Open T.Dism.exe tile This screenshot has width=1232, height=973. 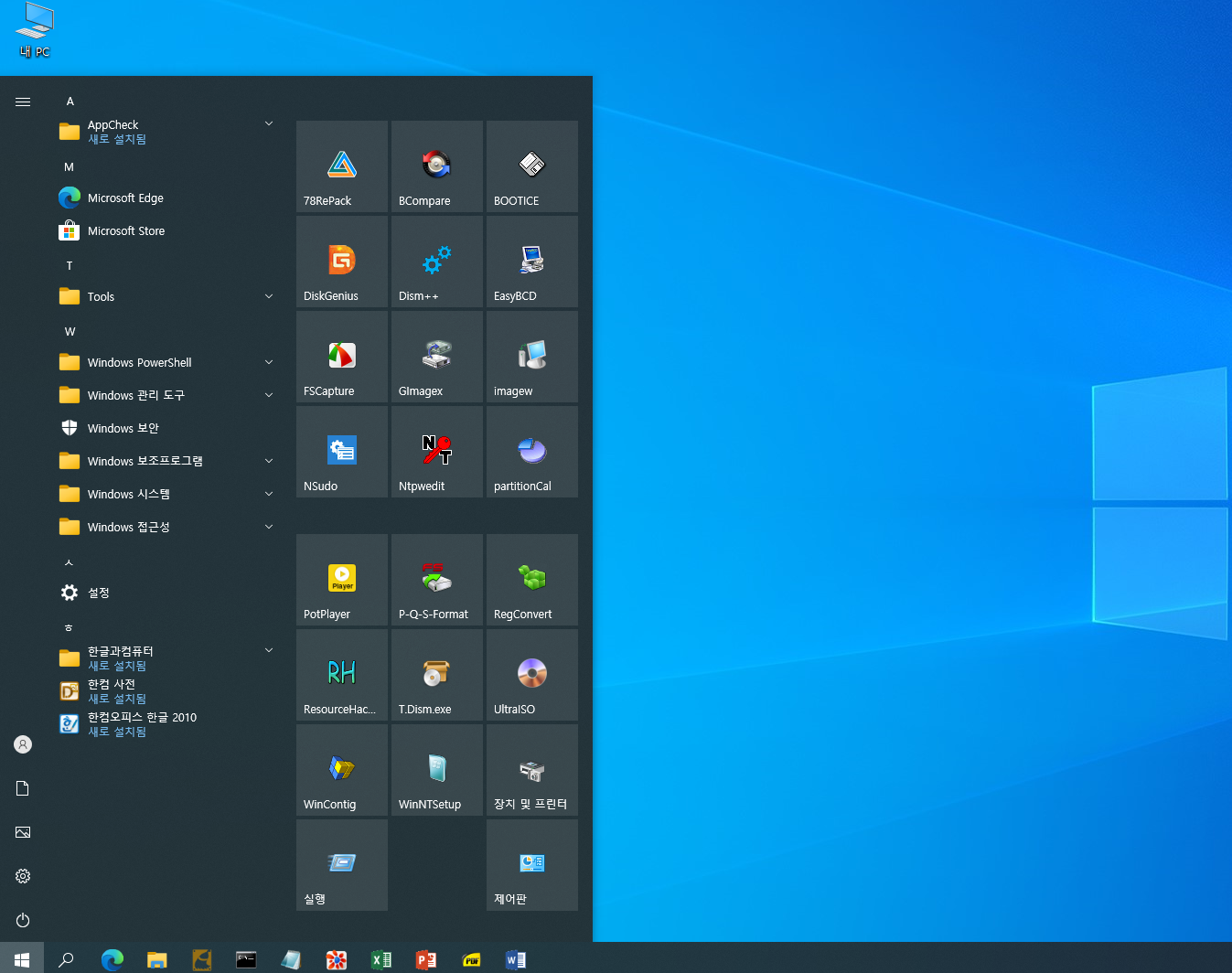(437, 675)
